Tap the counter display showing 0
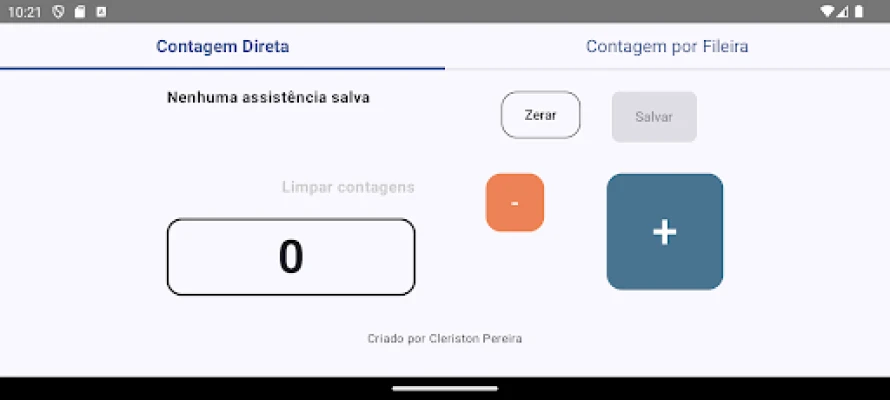This screenshot has height=400, width=890. pos(291,257)
